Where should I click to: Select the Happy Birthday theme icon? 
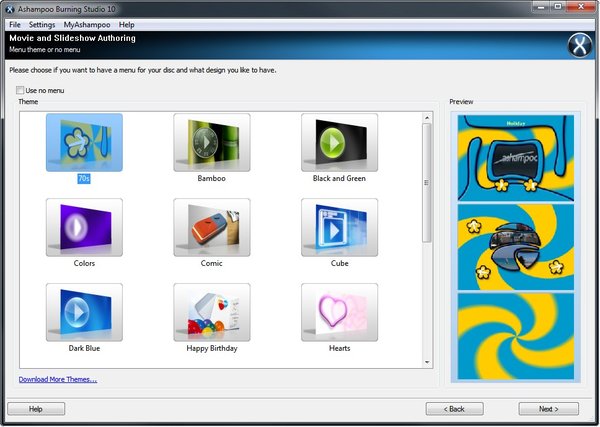(x=211, y=312)
